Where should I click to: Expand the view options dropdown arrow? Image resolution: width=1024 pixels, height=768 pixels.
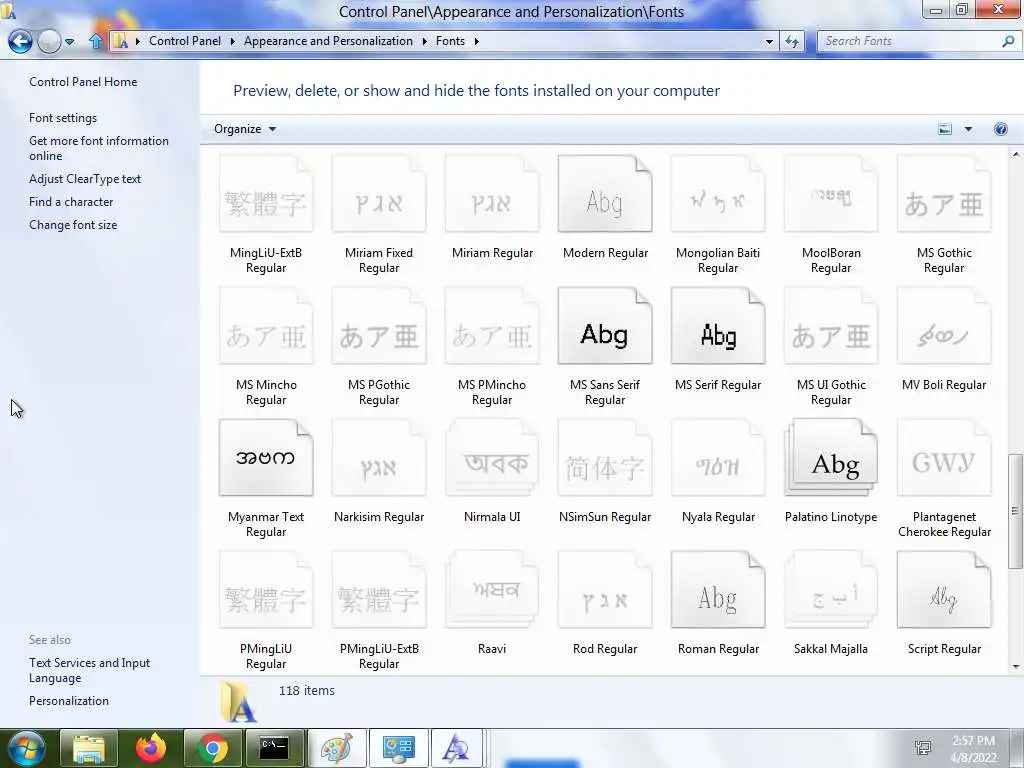[x=968, y=129]
